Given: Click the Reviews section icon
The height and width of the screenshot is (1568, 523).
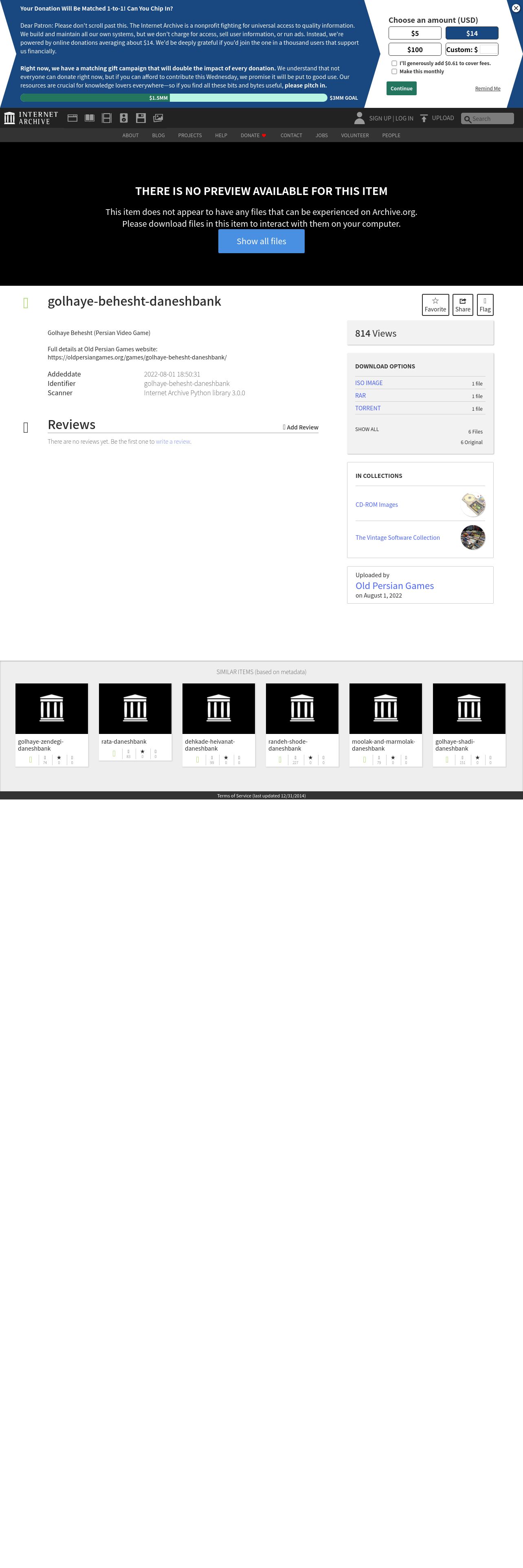Looking at the screenshot, I should pos(26,427).
